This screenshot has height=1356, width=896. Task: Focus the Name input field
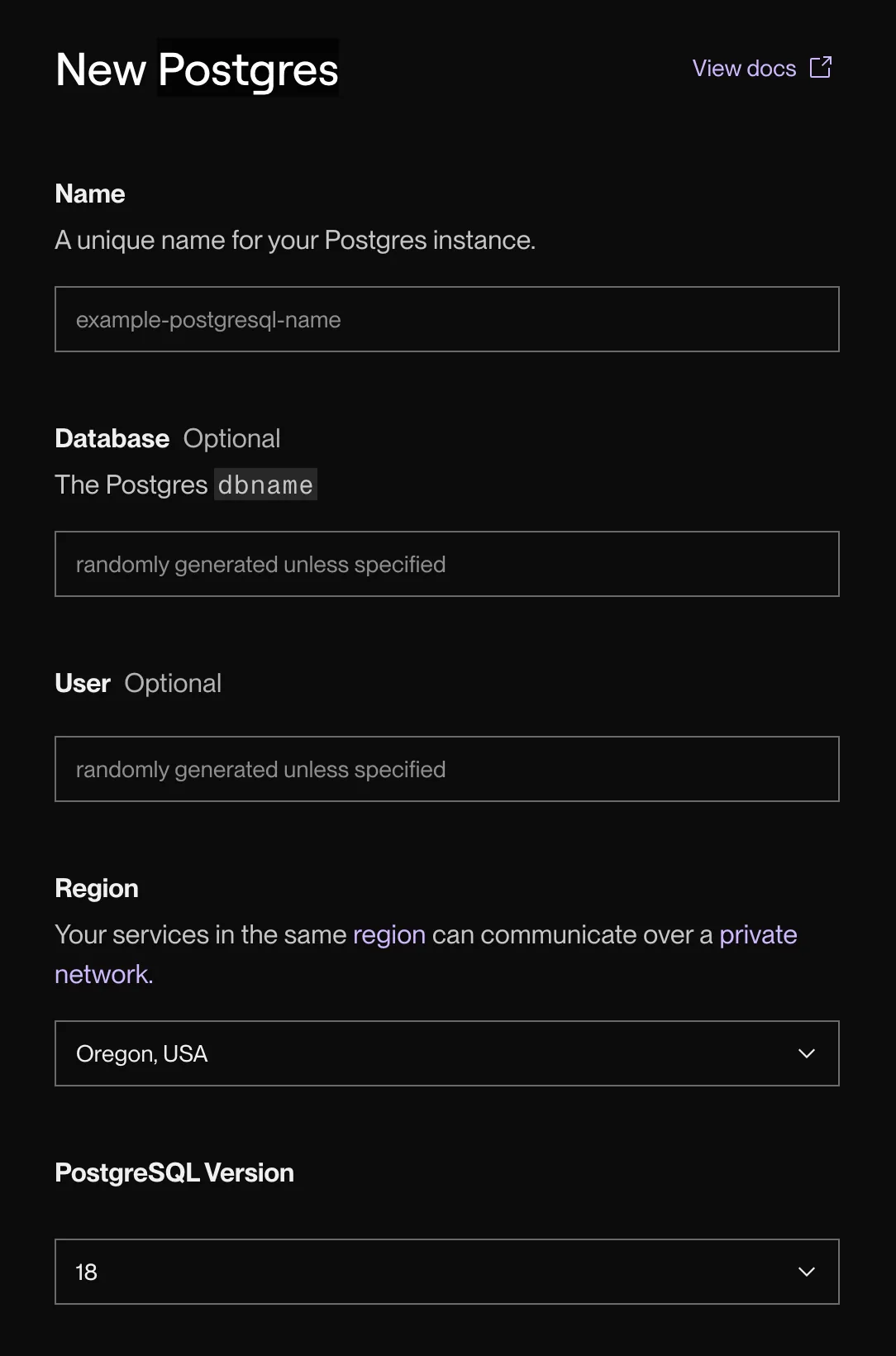click(x=446, y=320)
